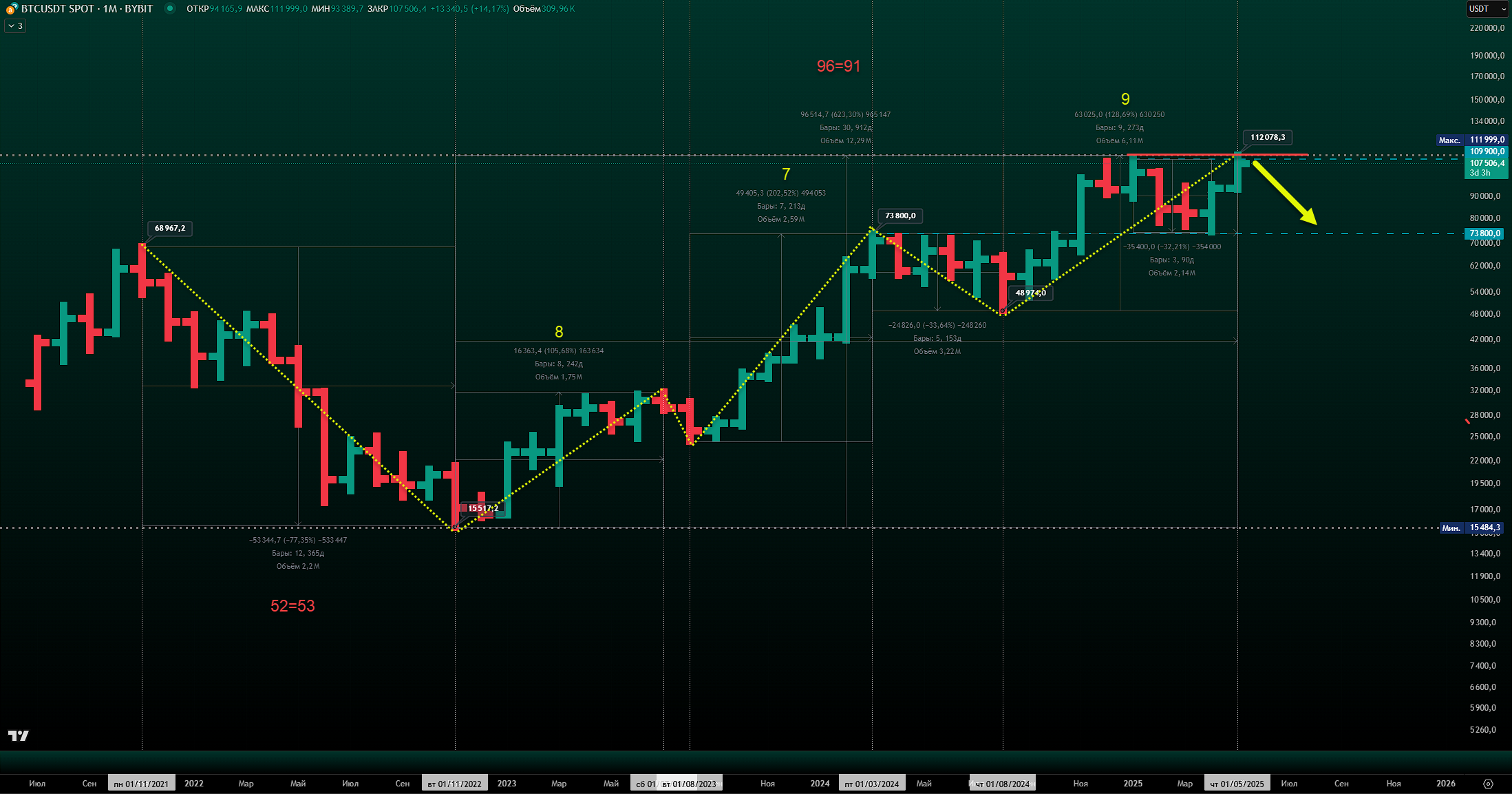Screen dimensions: 1512x794
Task: Select the 48 974,0 price callout
Action: [1030, 293]
